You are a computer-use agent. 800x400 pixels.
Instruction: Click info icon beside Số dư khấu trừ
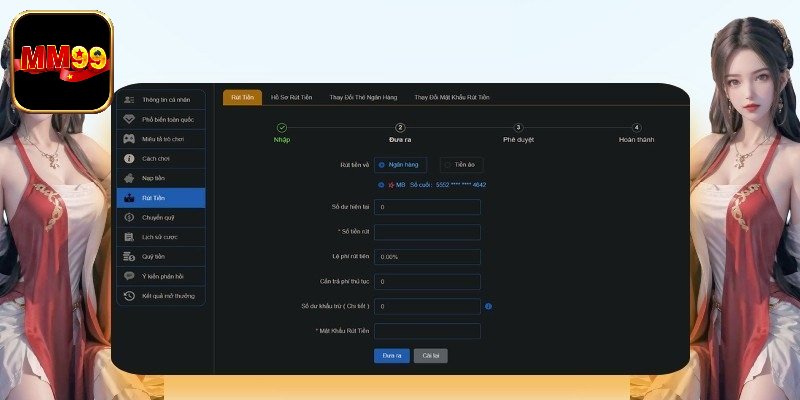click(x=488, y=307)
